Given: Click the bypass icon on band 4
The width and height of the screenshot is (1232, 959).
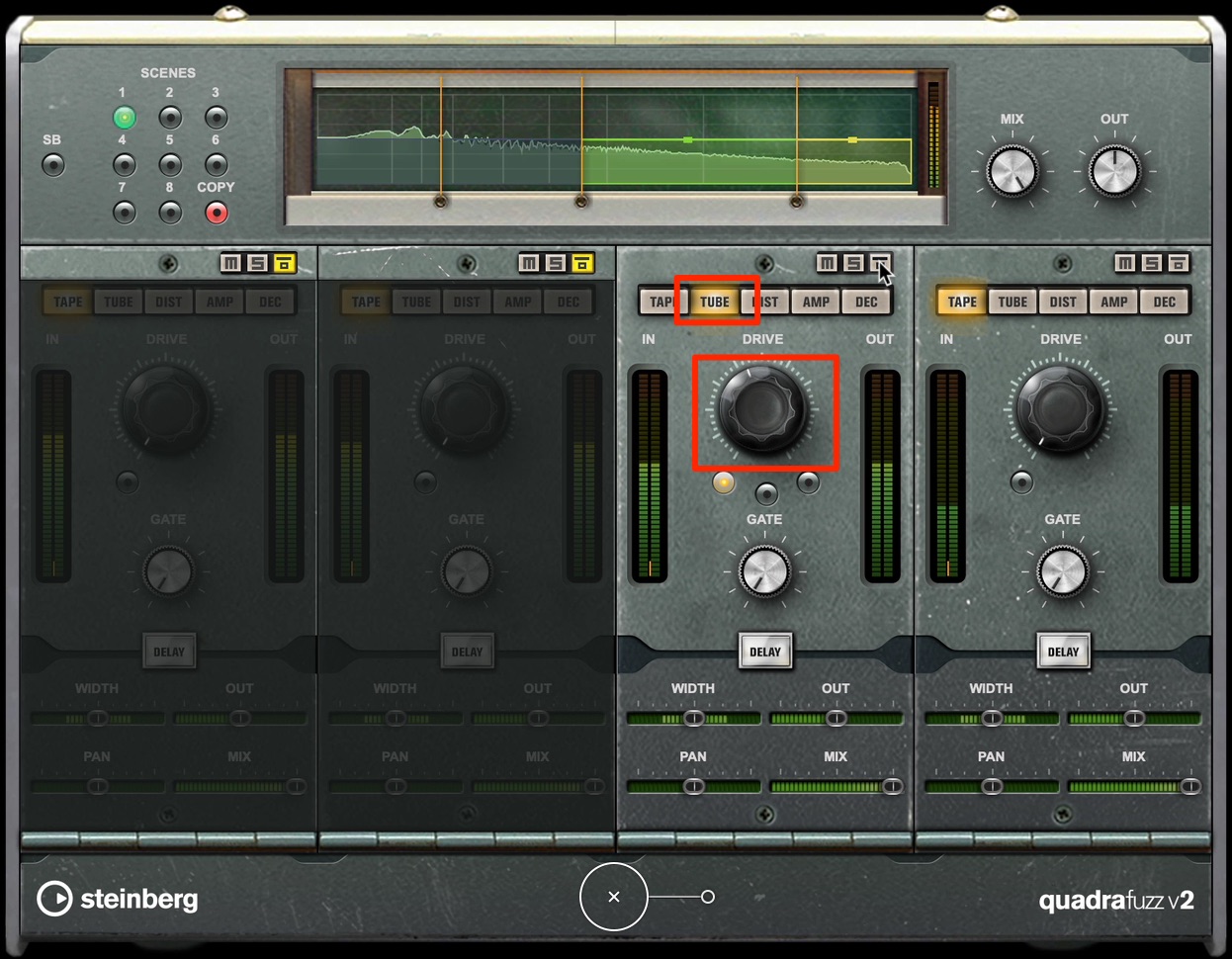Looking at the screenshot, I should click(1179, 263).
